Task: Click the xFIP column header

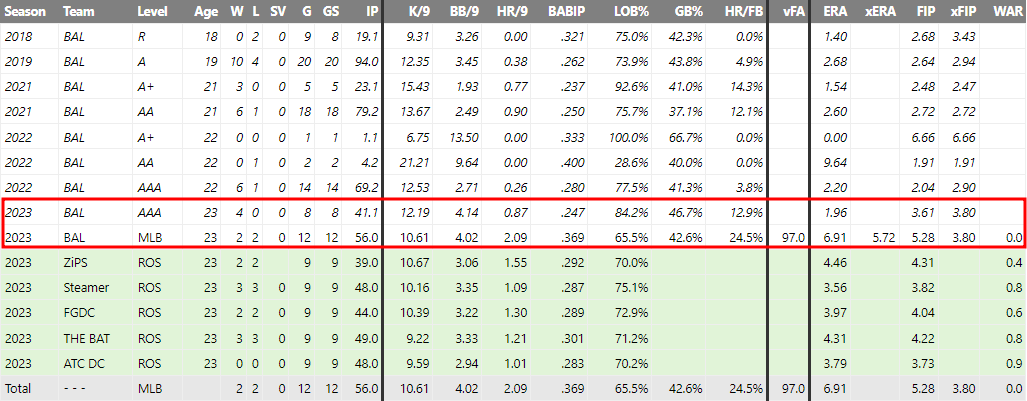Action: click(963, 12)
